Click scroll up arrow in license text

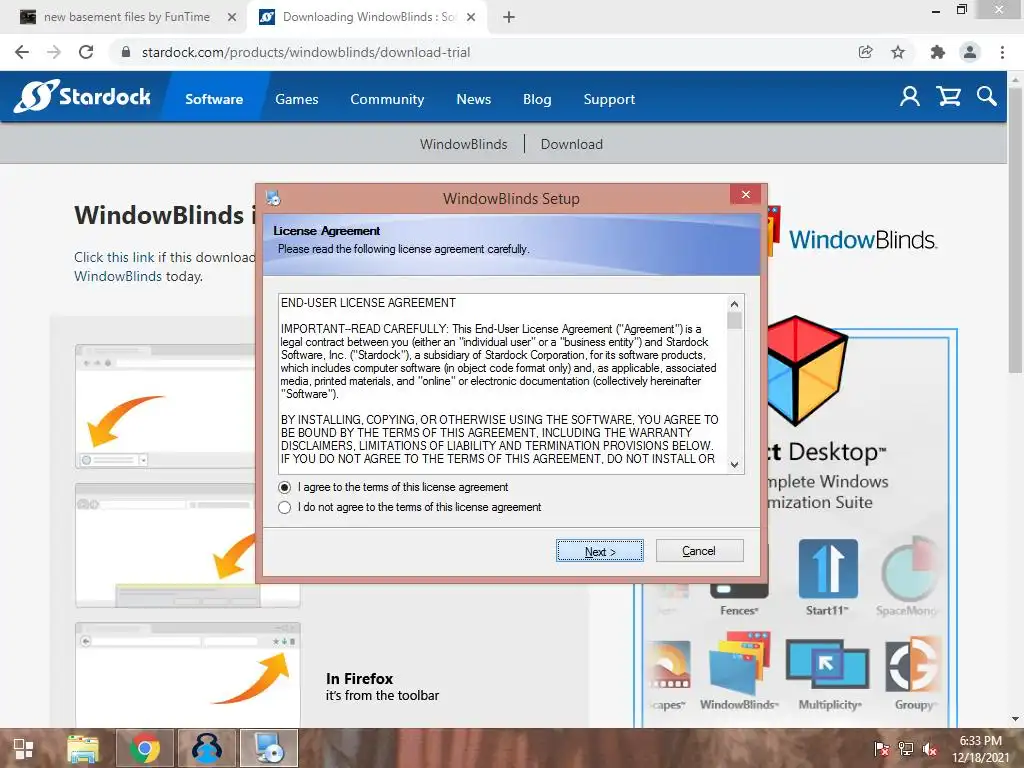(734, 304)
